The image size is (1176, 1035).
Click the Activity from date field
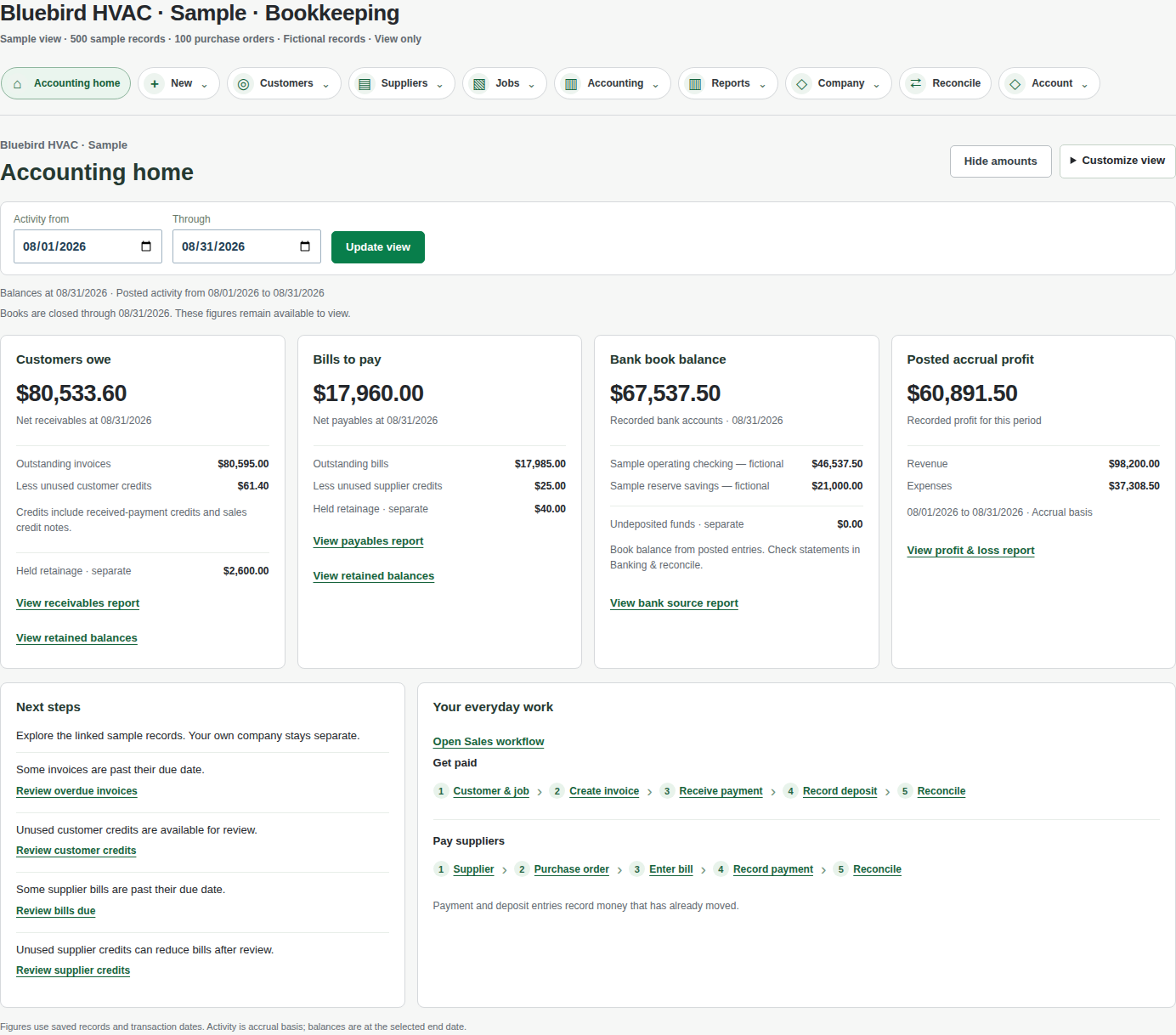point(88,246)
